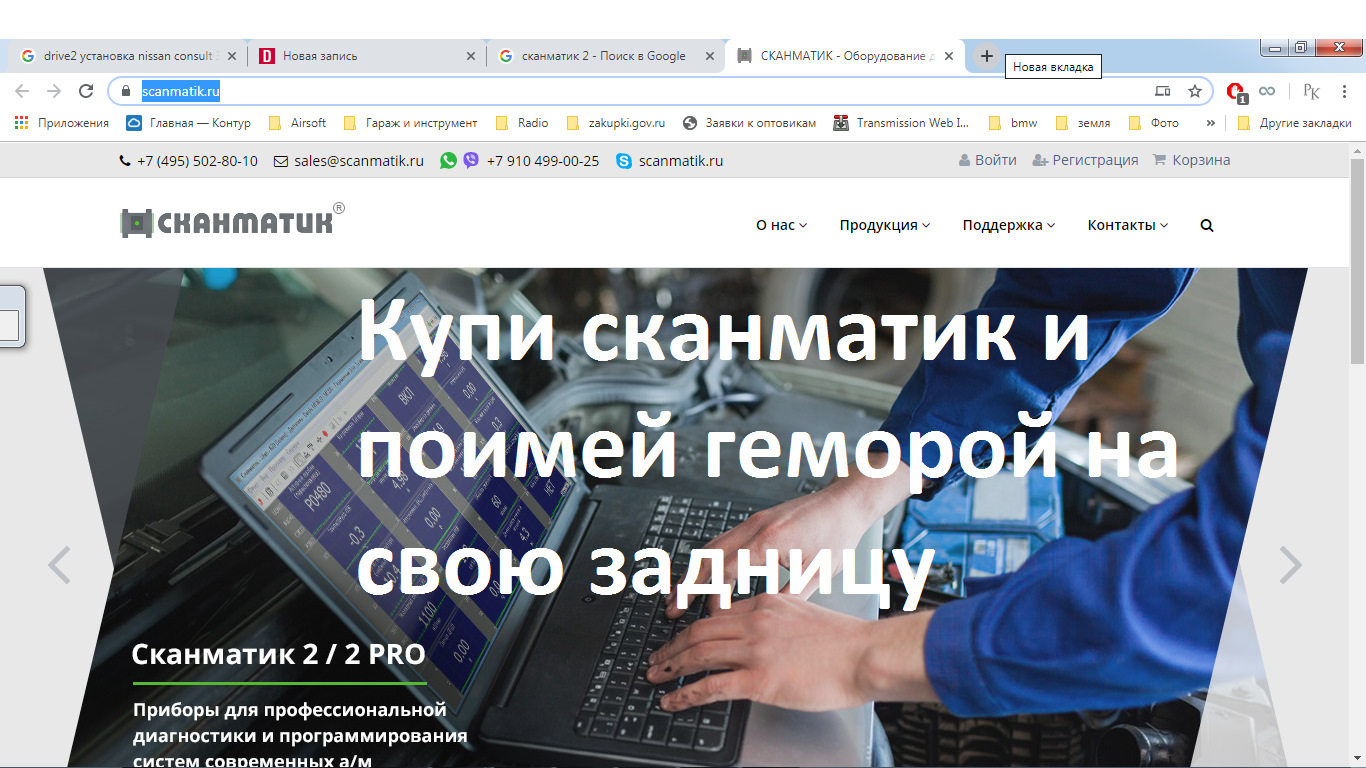Expand the О нас menu
The image size is (1366, 768).
781,225
